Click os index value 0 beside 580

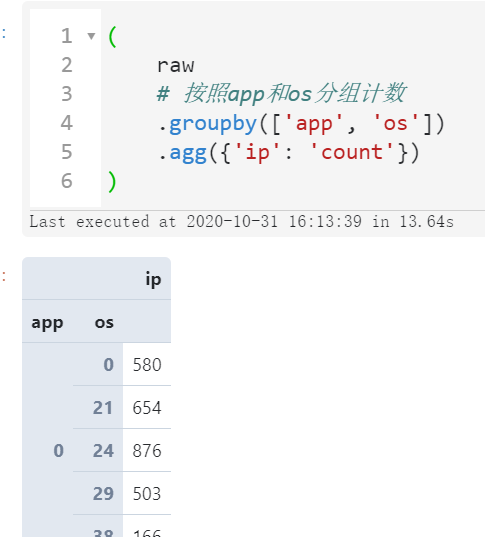click(x=109, y=365)
